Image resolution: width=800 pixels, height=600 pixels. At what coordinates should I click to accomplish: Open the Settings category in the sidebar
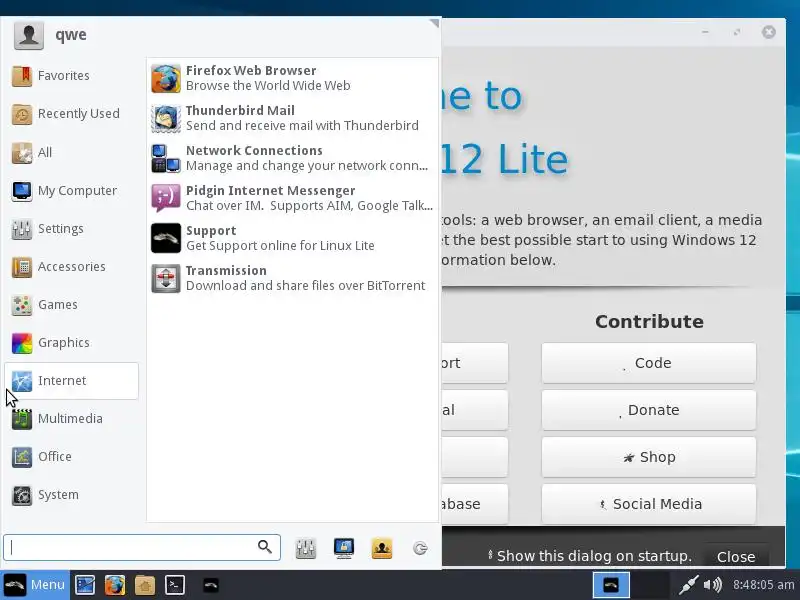tap(71, 229)
